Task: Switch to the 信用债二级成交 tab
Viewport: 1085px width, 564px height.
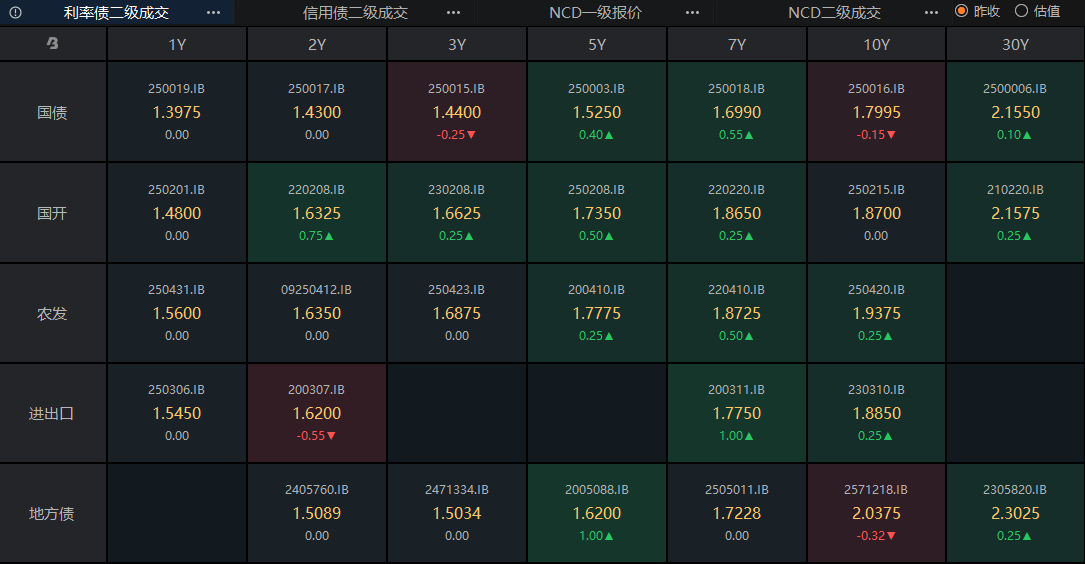Action: click(x=355, y=12)
